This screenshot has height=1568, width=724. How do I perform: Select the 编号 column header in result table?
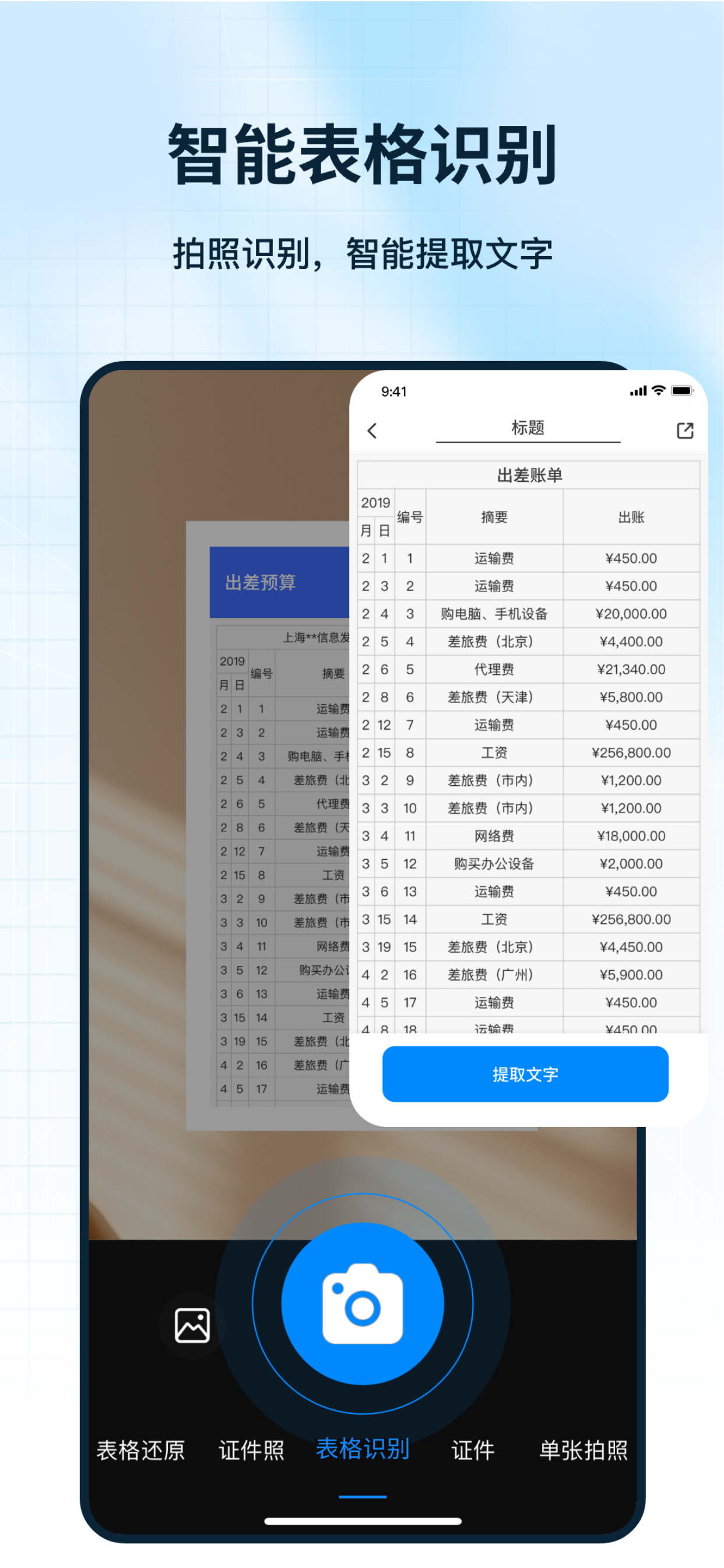pos(409,517)
